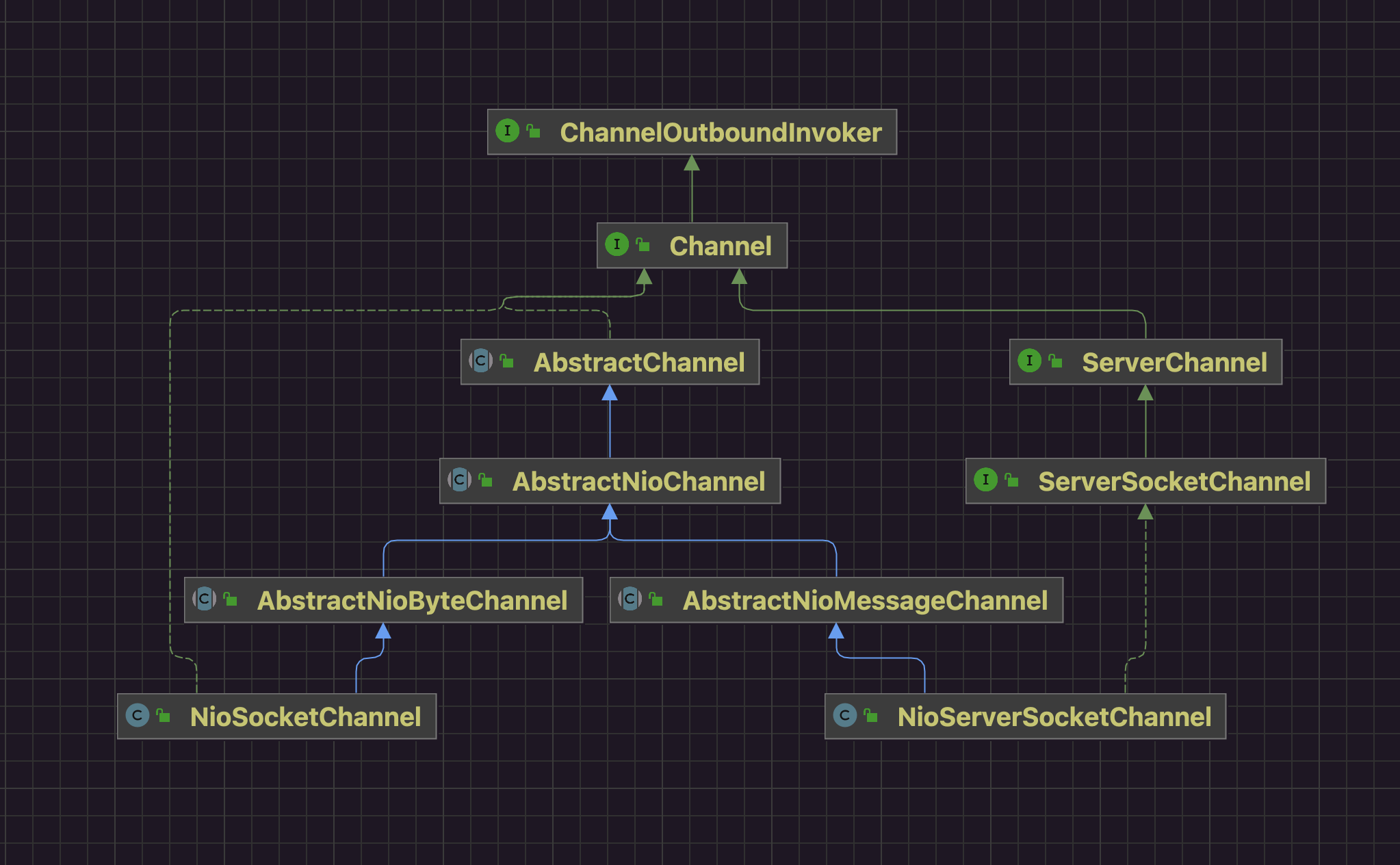Click interface icon on ServerSocketChannel node
This screenshot has width=1400, height=865.
(x=985, y=480)
